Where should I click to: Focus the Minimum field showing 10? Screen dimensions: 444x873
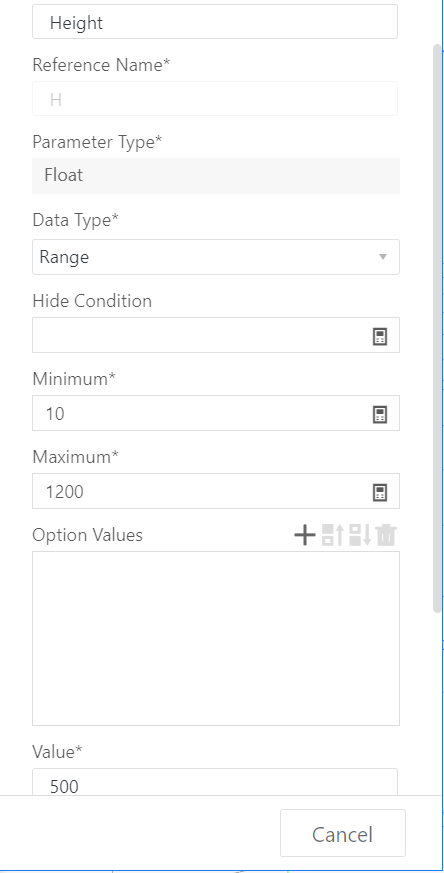(201, 413)
